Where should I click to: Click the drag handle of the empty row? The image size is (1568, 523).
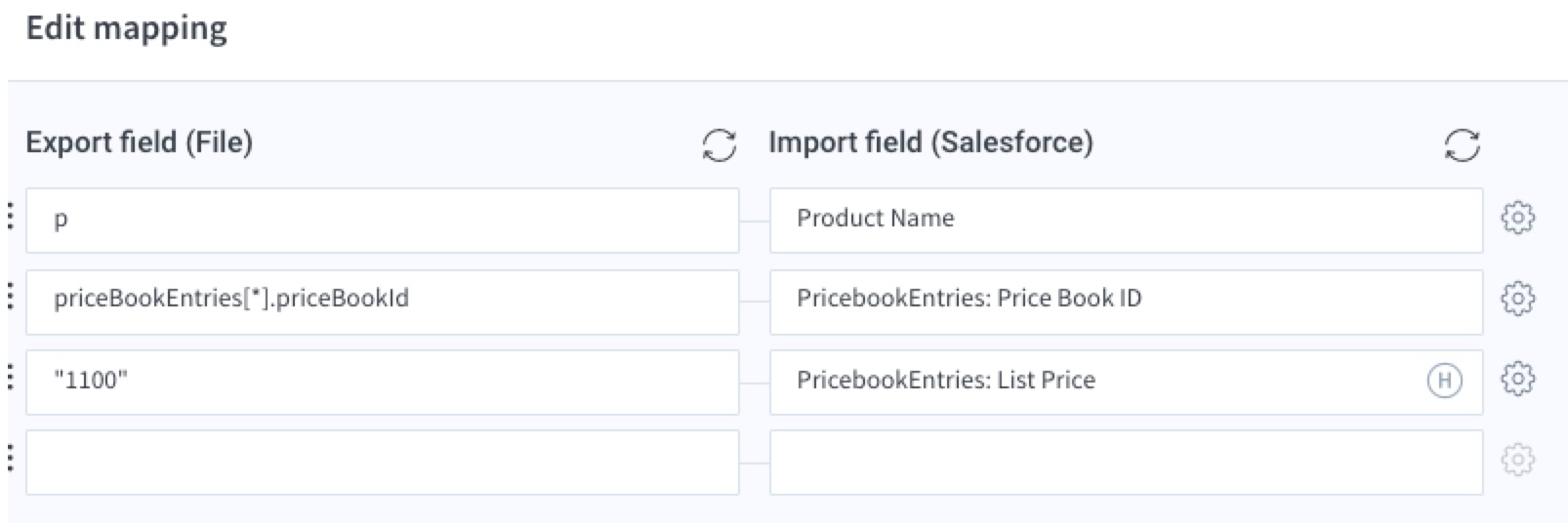[x=11, y=458]
